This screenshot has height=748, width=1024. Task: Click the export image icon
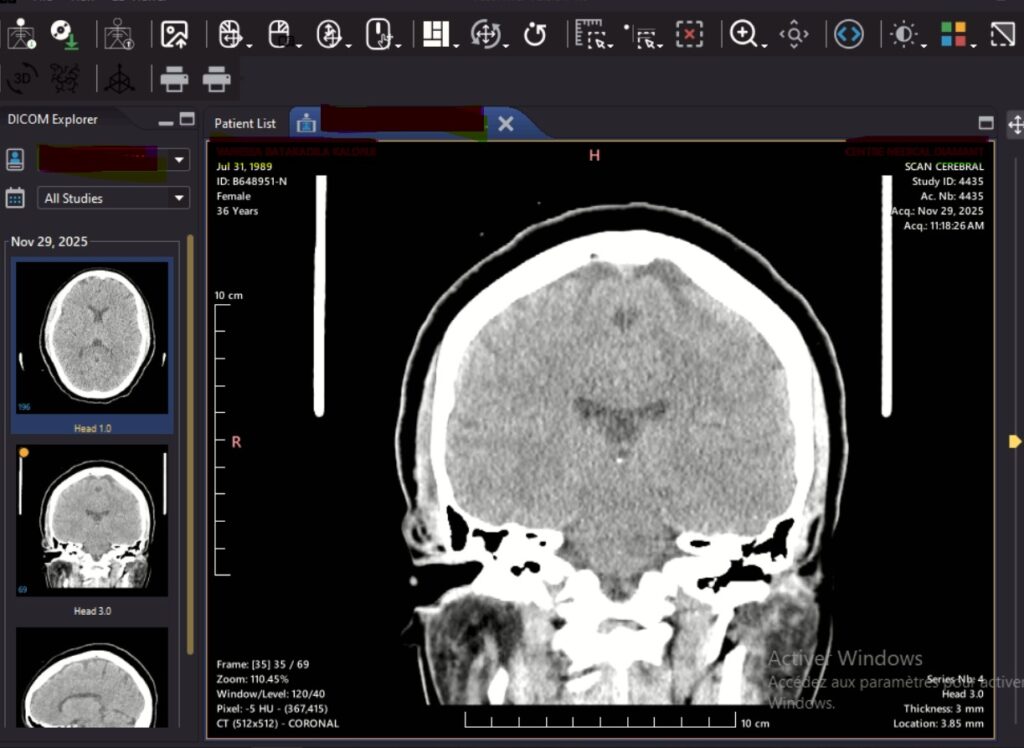coord(175,35)
